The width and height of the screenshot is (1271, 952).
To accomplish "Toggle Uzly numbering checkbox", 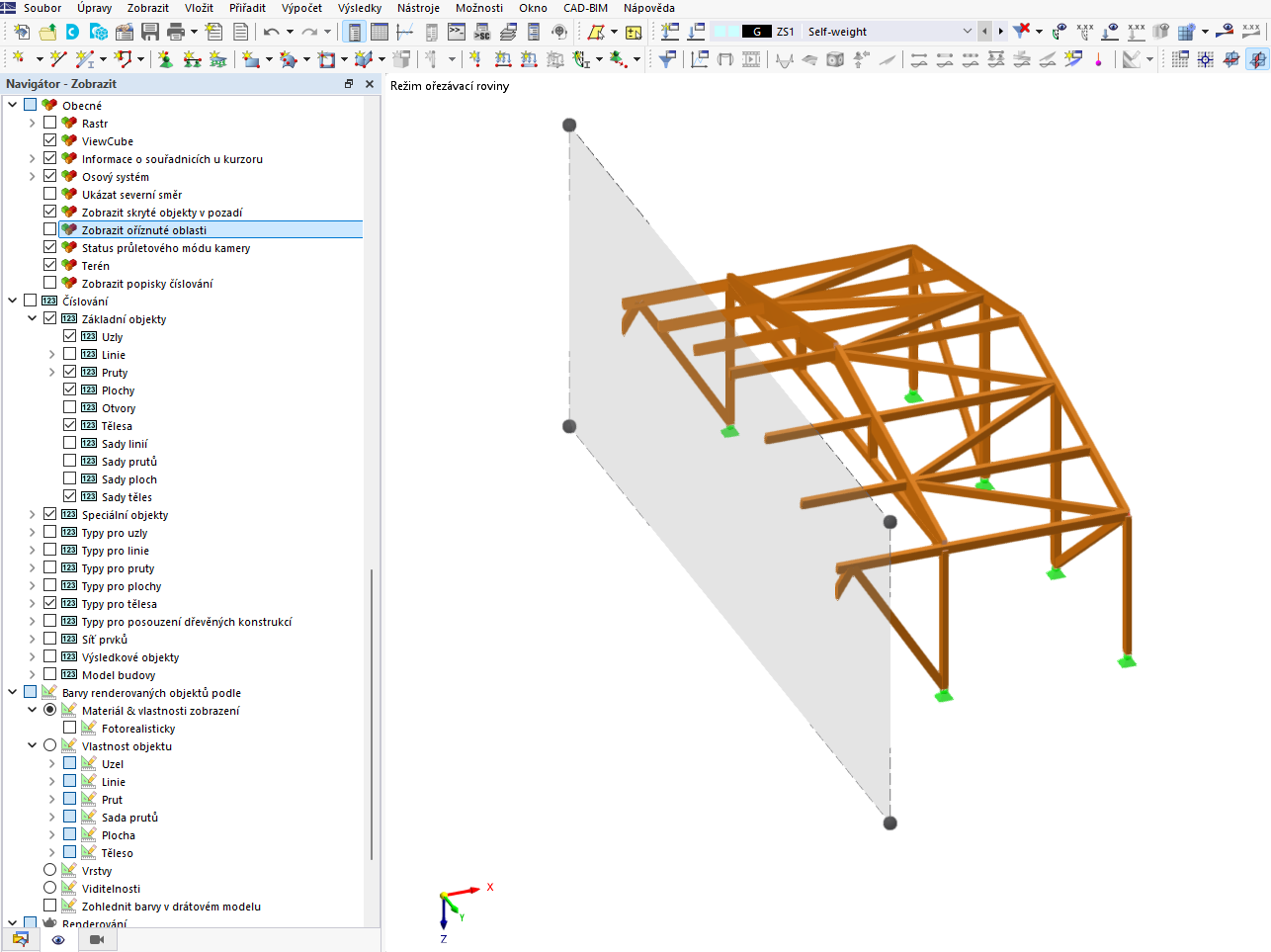I will click(69, 336).
